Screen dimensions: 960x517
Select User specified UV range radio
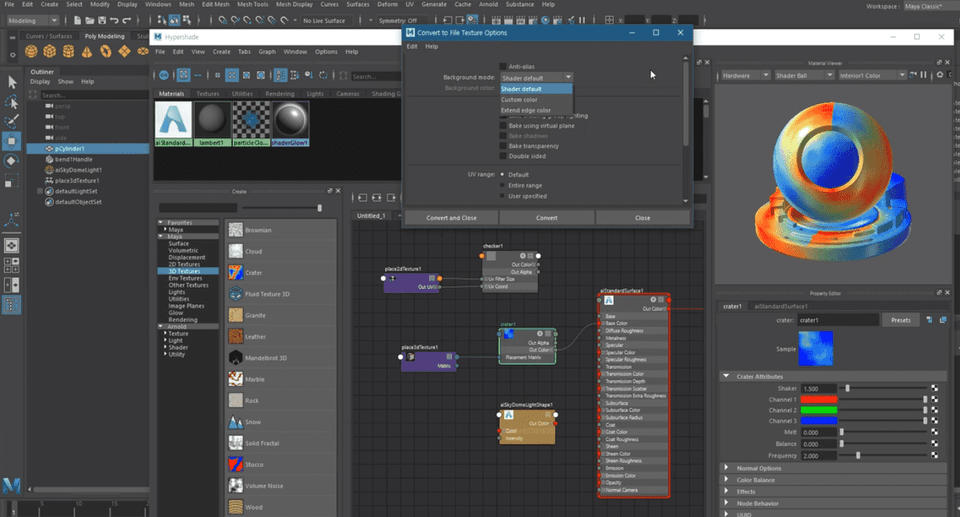[x=503, y=196]
